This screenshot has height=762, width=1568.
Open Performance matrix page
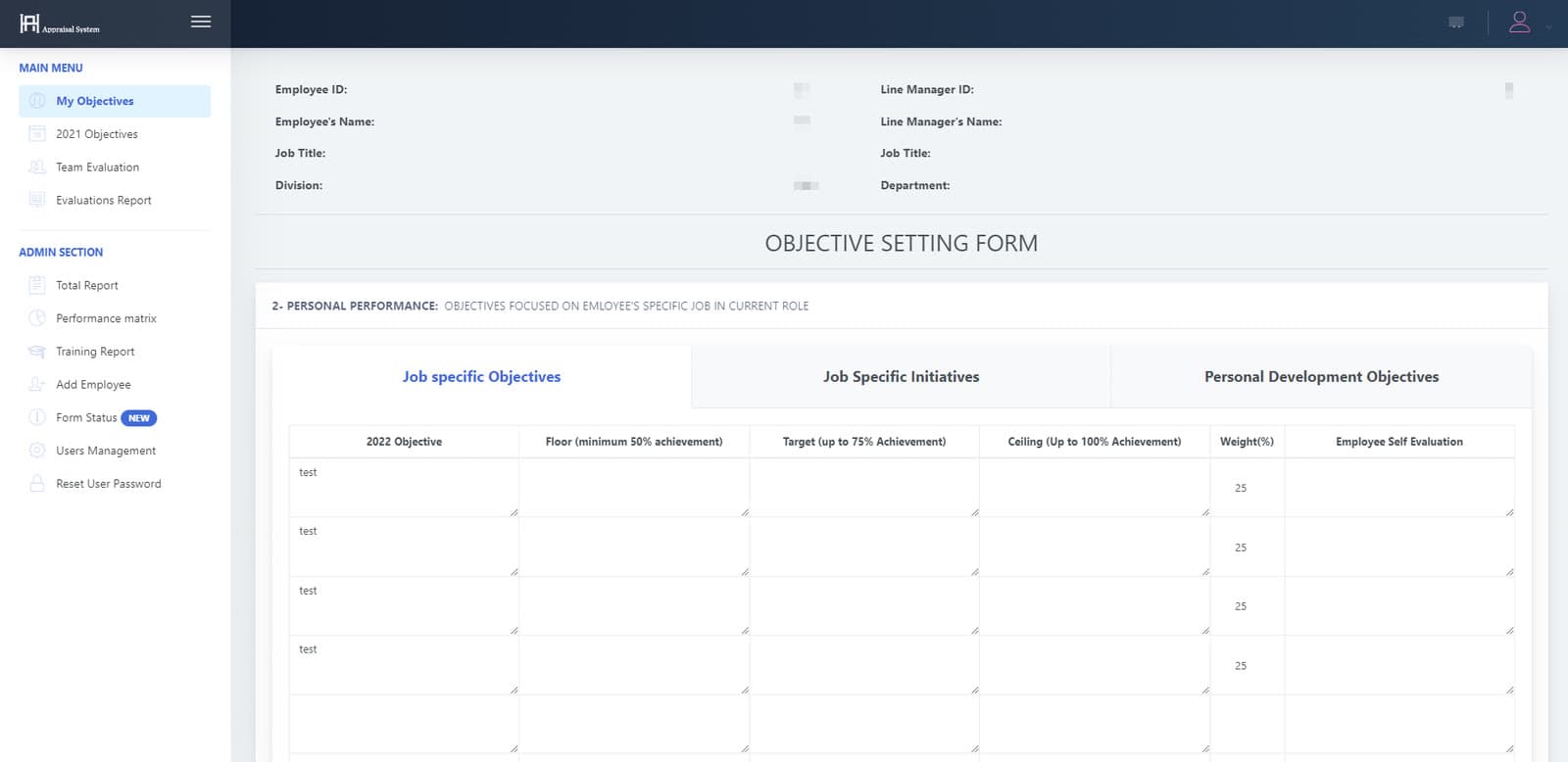[106, 318]
